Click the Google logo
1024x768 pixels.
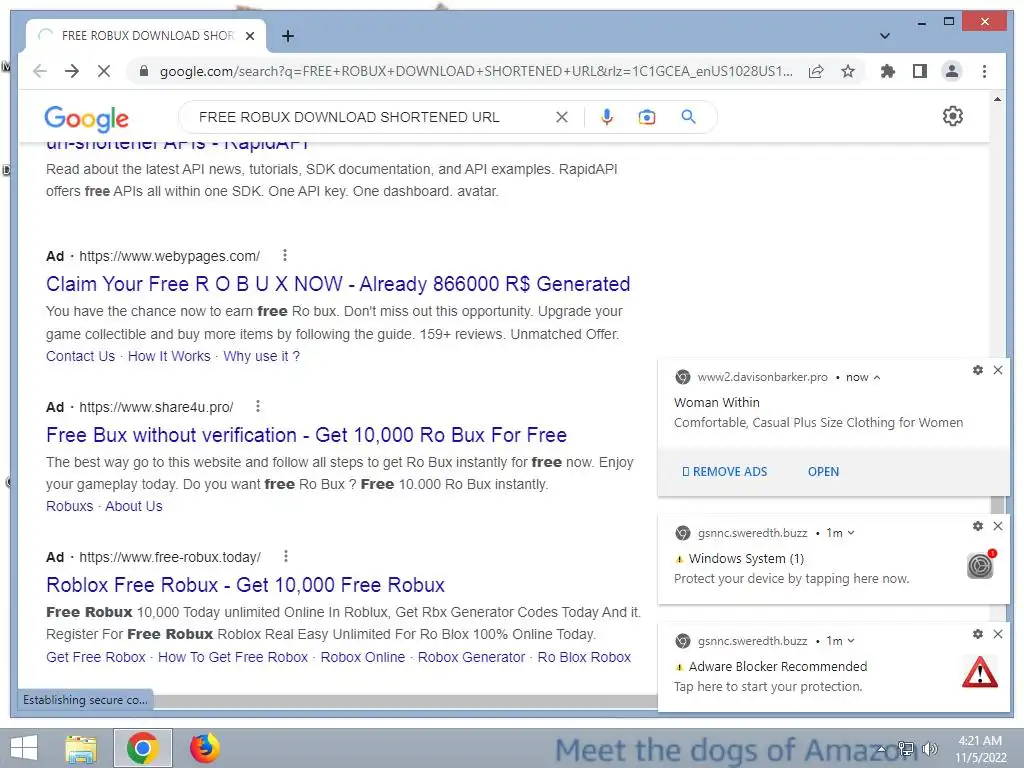(x=86, y=118)
